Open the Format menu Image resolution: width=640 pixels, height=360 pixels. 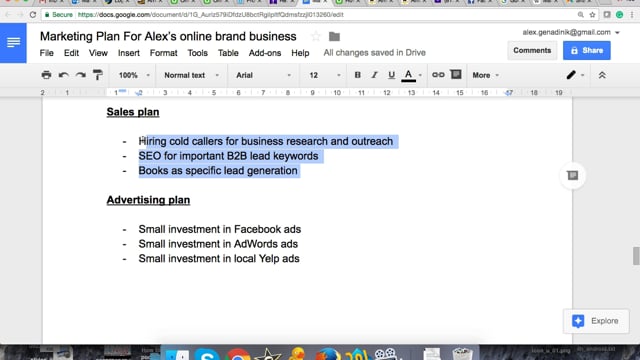[x=163, y=53]
